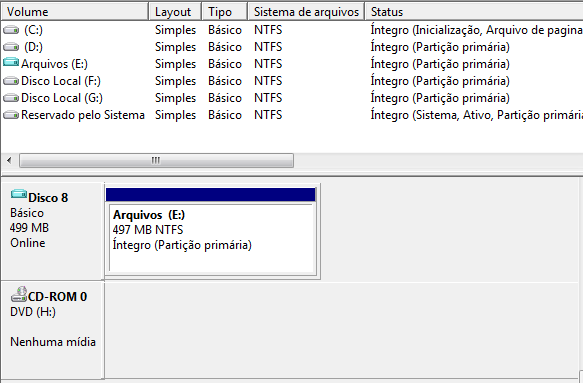Click the horizontal scrollbar left arrow
Viewport: 583px width, 383px height.
tap(9, 161)
